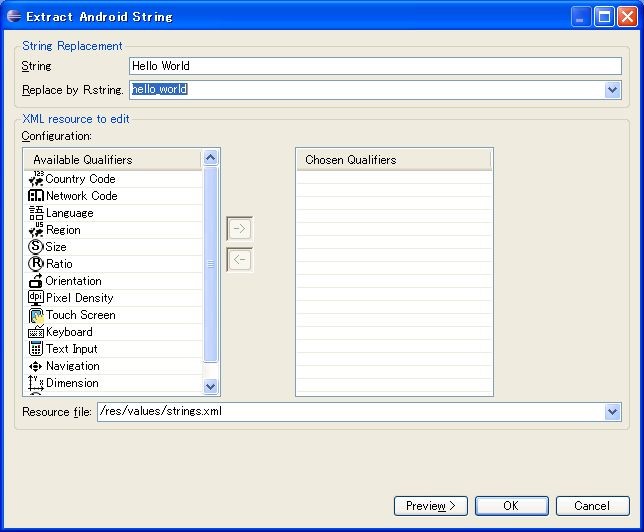Confirm with the OK button

point(511,506)
